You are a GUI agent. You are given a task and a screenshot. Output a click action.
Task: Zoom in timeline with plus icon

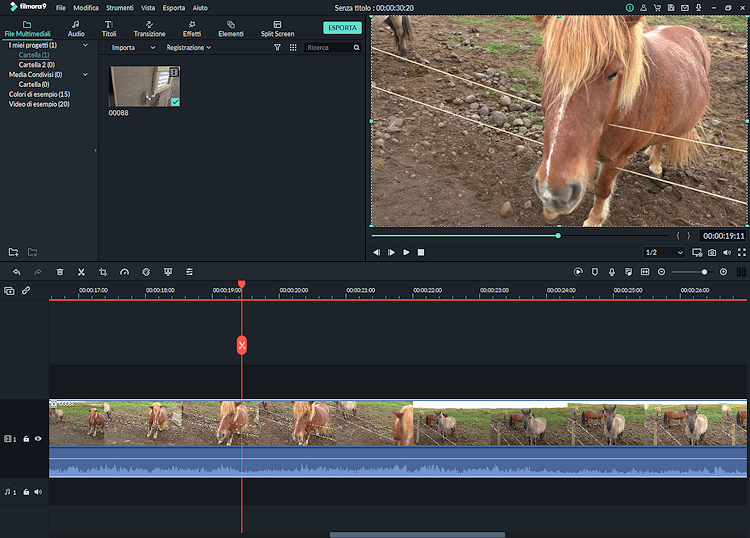[724, 272]
